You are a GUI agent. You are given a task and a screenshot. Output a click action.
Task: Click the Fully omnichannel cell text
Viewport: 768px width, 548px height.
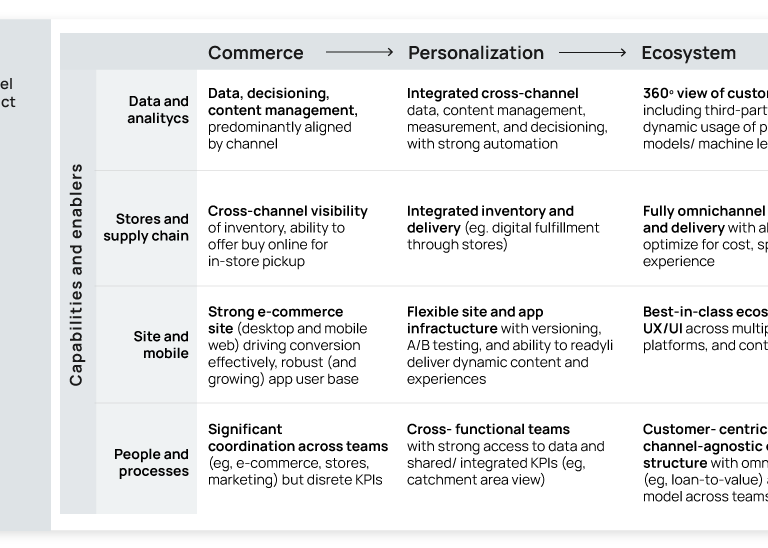tap(704, 236)
